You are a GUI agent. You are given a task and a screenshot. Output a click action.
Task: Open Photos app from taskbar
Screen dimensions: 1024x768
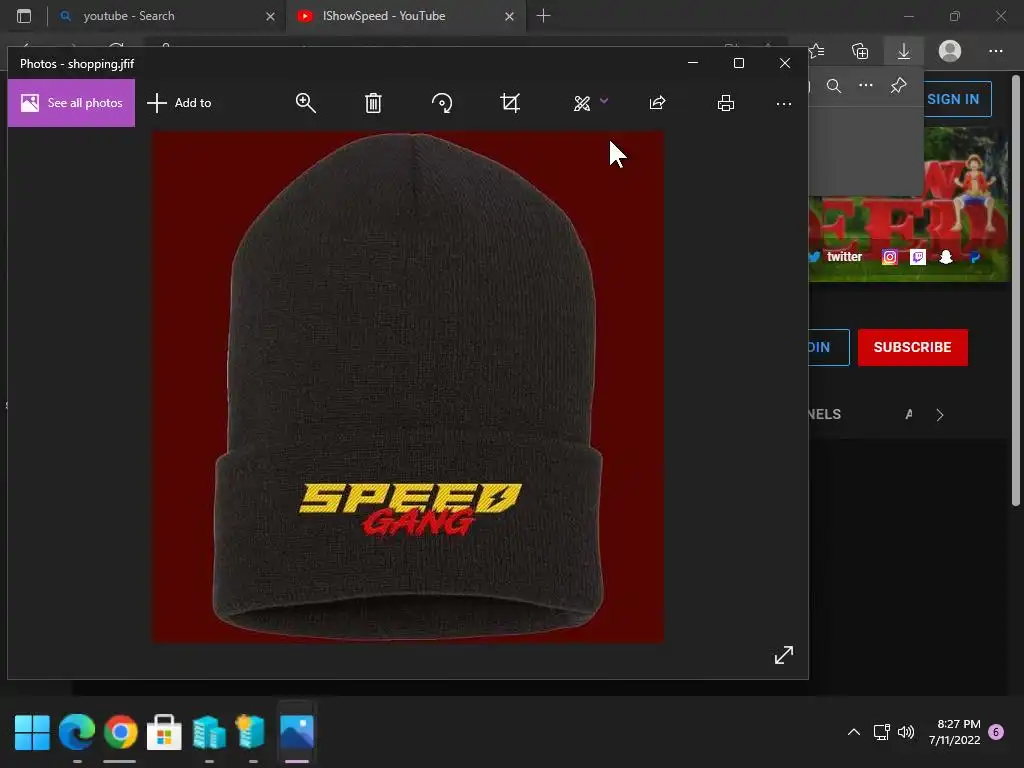click(296, 732)
